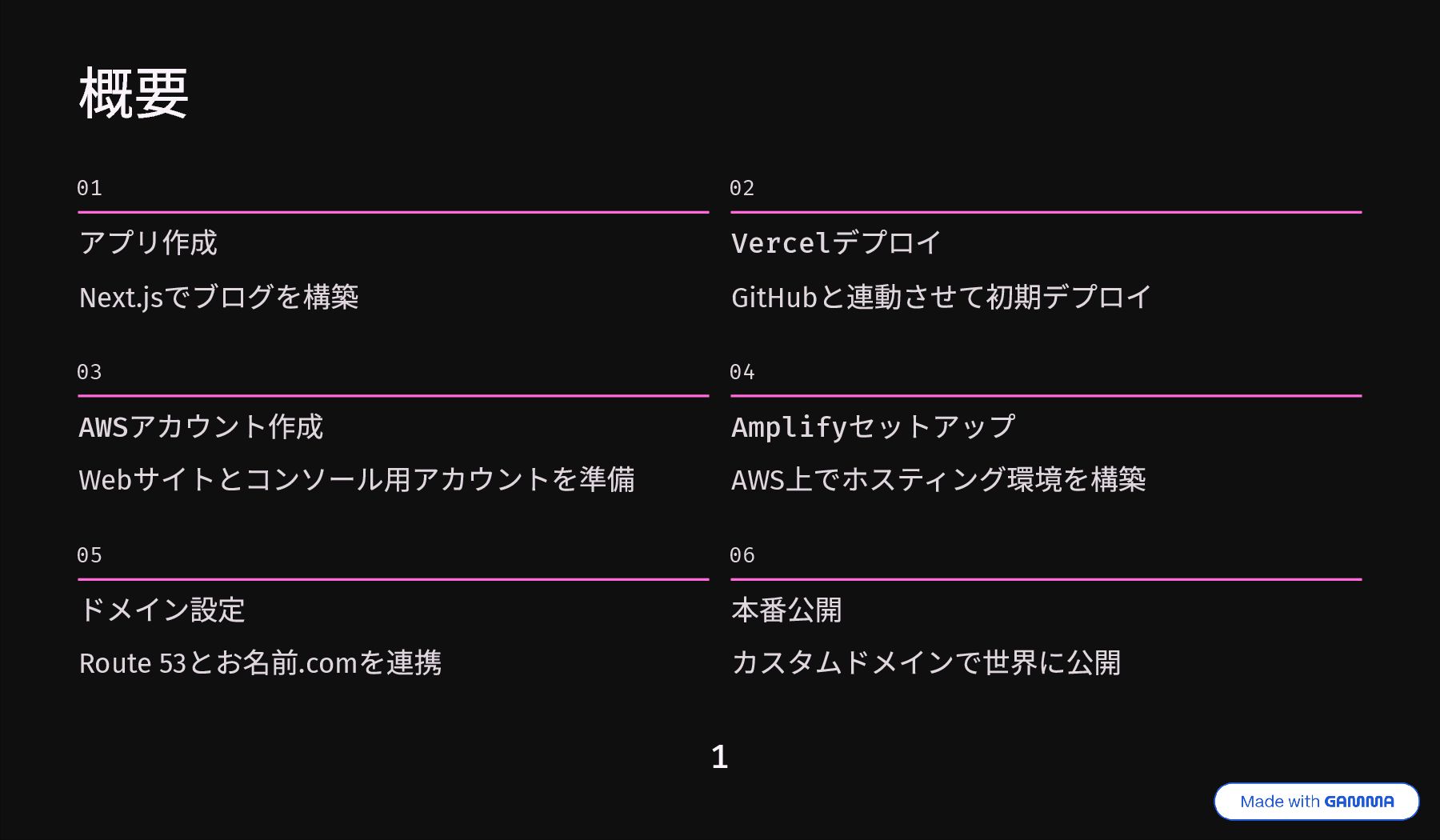Select Route 53とお名前.comを連携 text

pyautogui.click(x=260, y=662)
